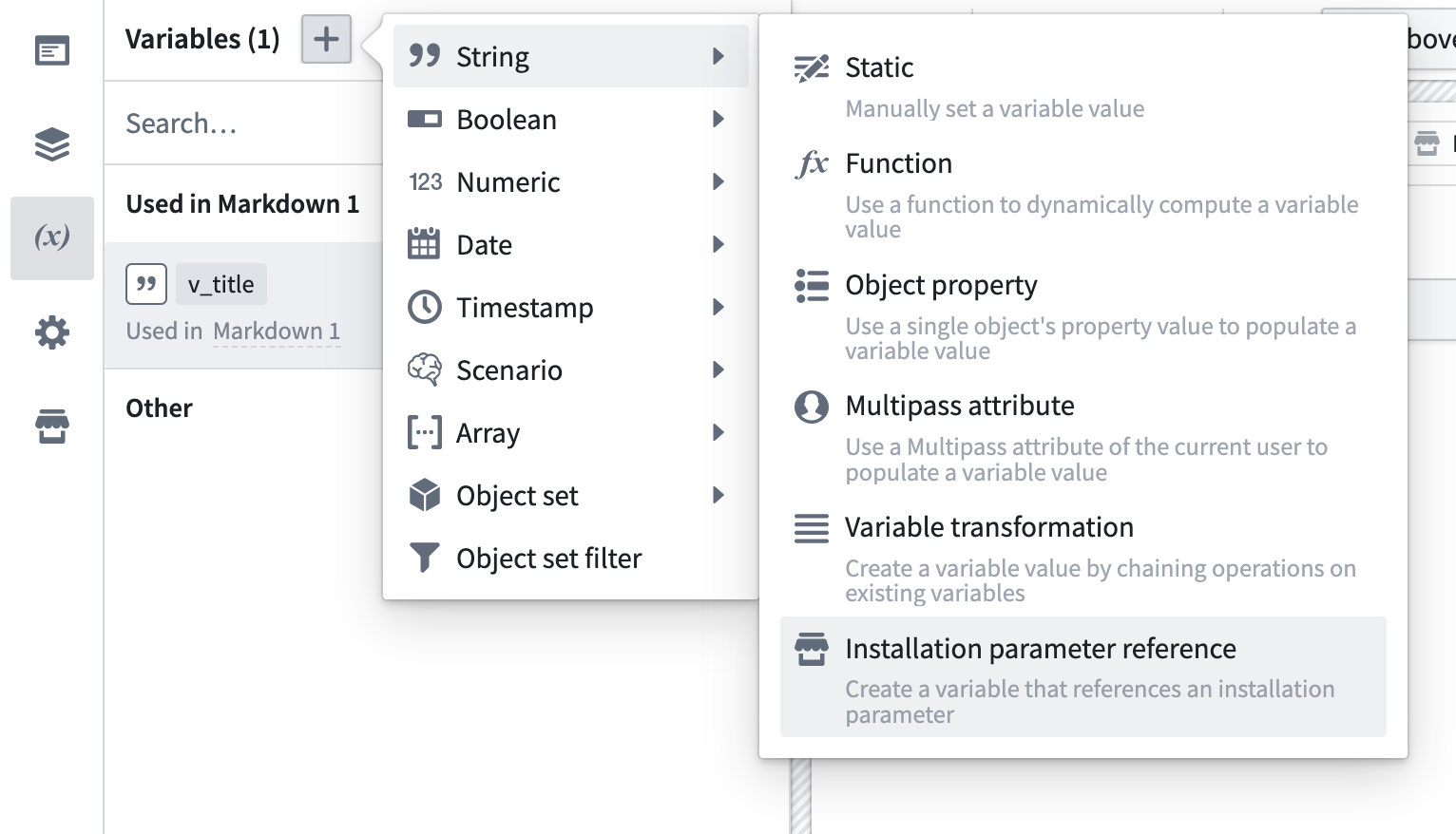Select Static variable source option
Image resolution: width=1456 pixels, height=834 pixels.
tap(1083, 85)
